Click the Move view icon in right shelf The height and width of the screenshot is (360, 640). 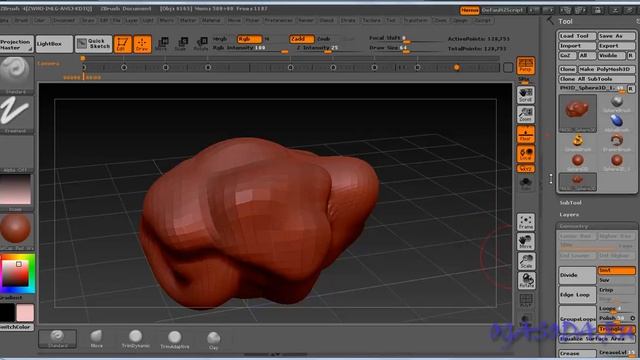click(x=526, y=242)
